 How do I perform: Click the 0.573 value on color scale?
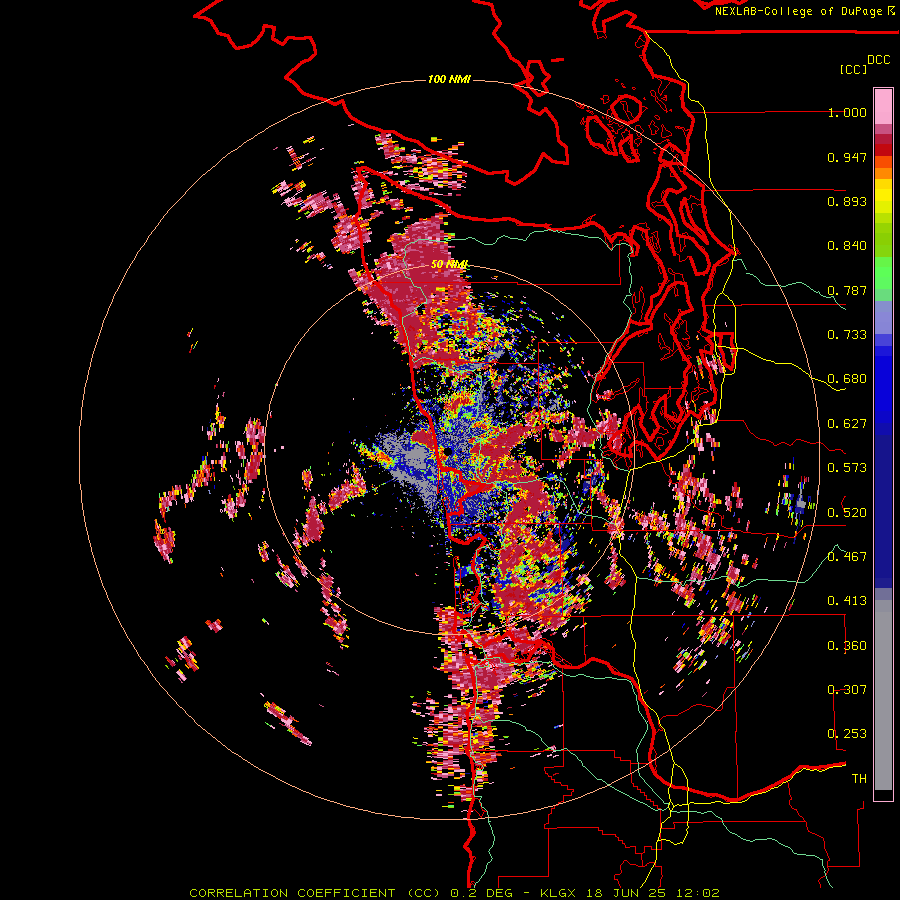[x=847, y=468]
